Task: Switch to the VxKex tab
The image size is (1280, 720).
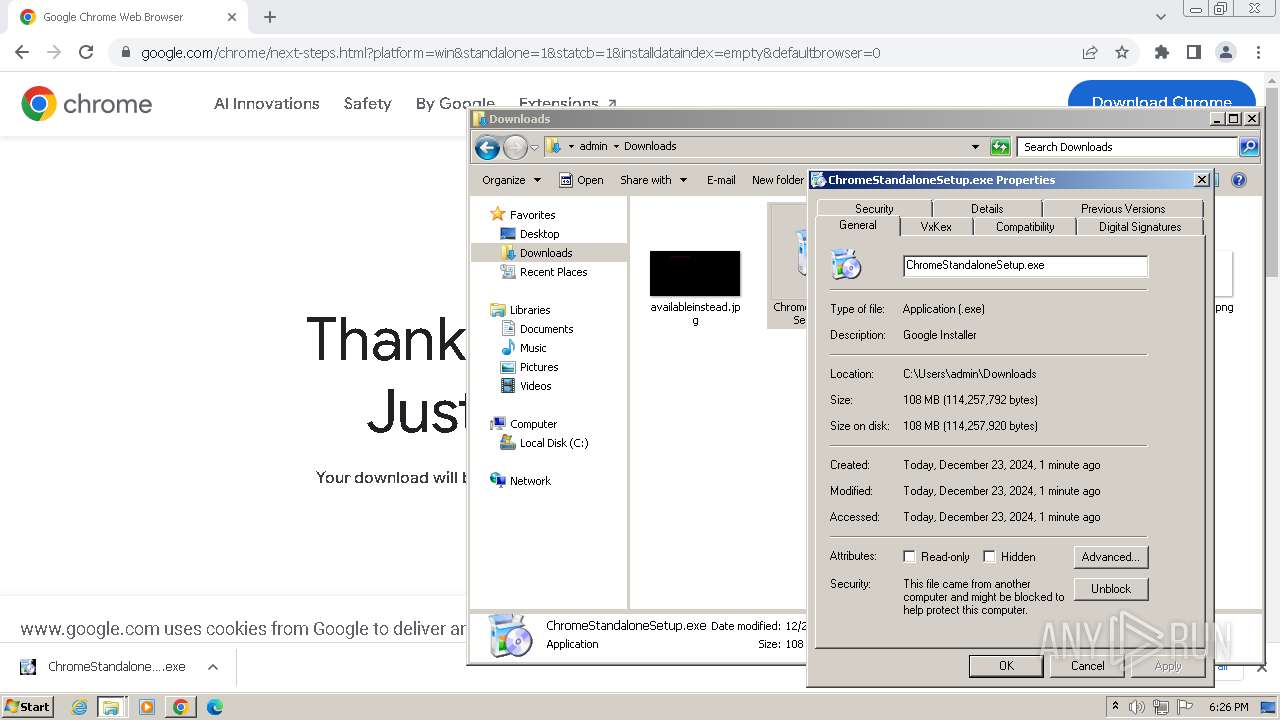Action: click(936, 227)
